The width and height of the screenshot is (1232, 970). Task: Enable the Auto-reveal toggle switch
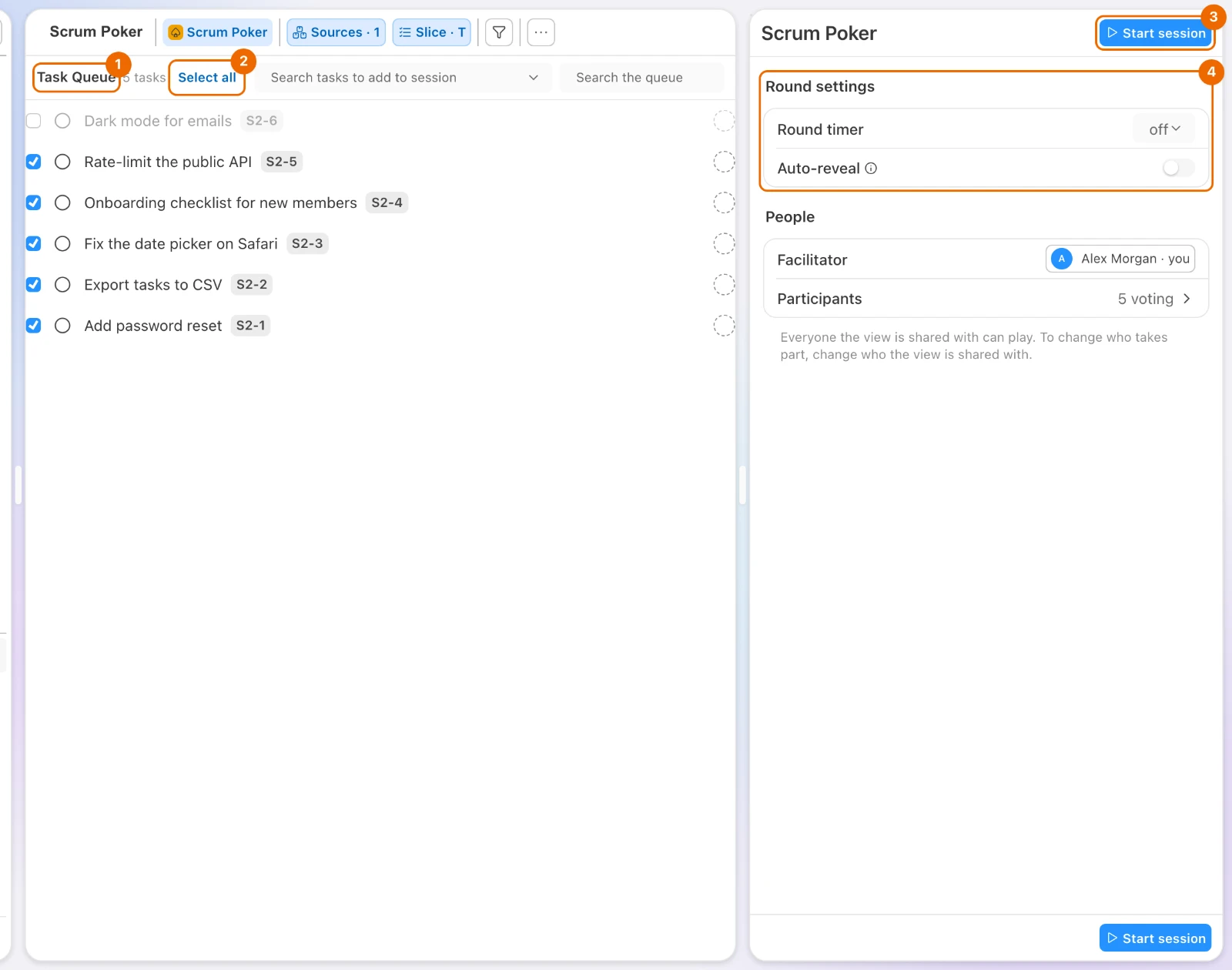point(1178,168)
